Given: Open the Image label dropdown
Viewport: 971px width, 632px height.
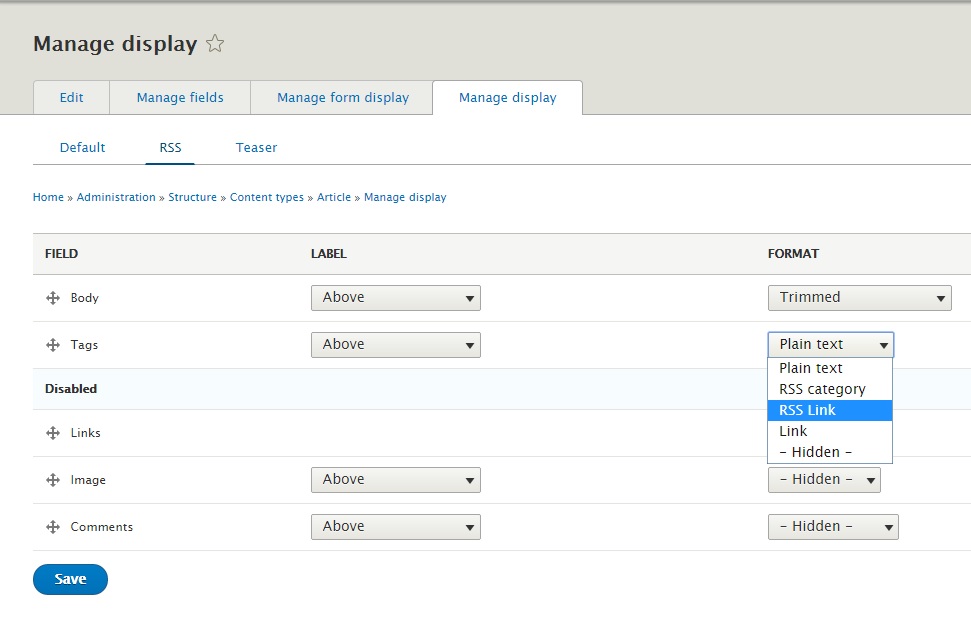Looking at the screenshot, I should pyautogui.click(x=395, y=479).
